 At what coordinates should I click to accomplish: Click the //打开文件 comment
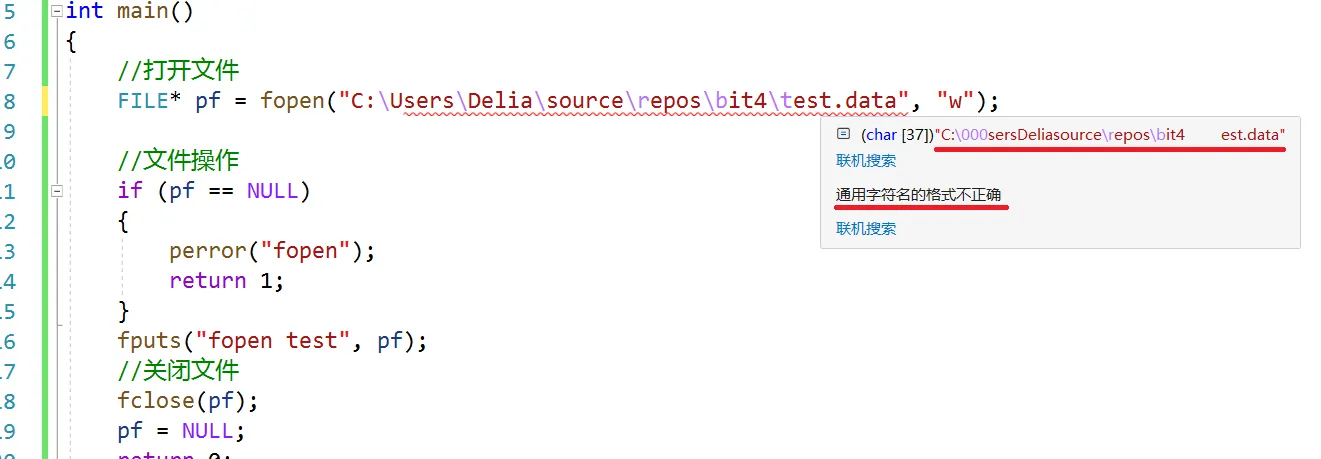[178, 71]
